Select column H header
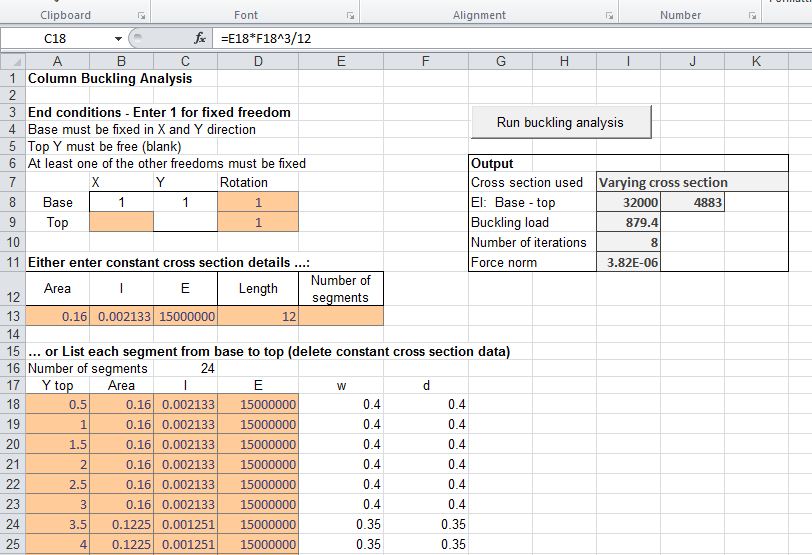The image size is (812, 555). click(564, 61)
